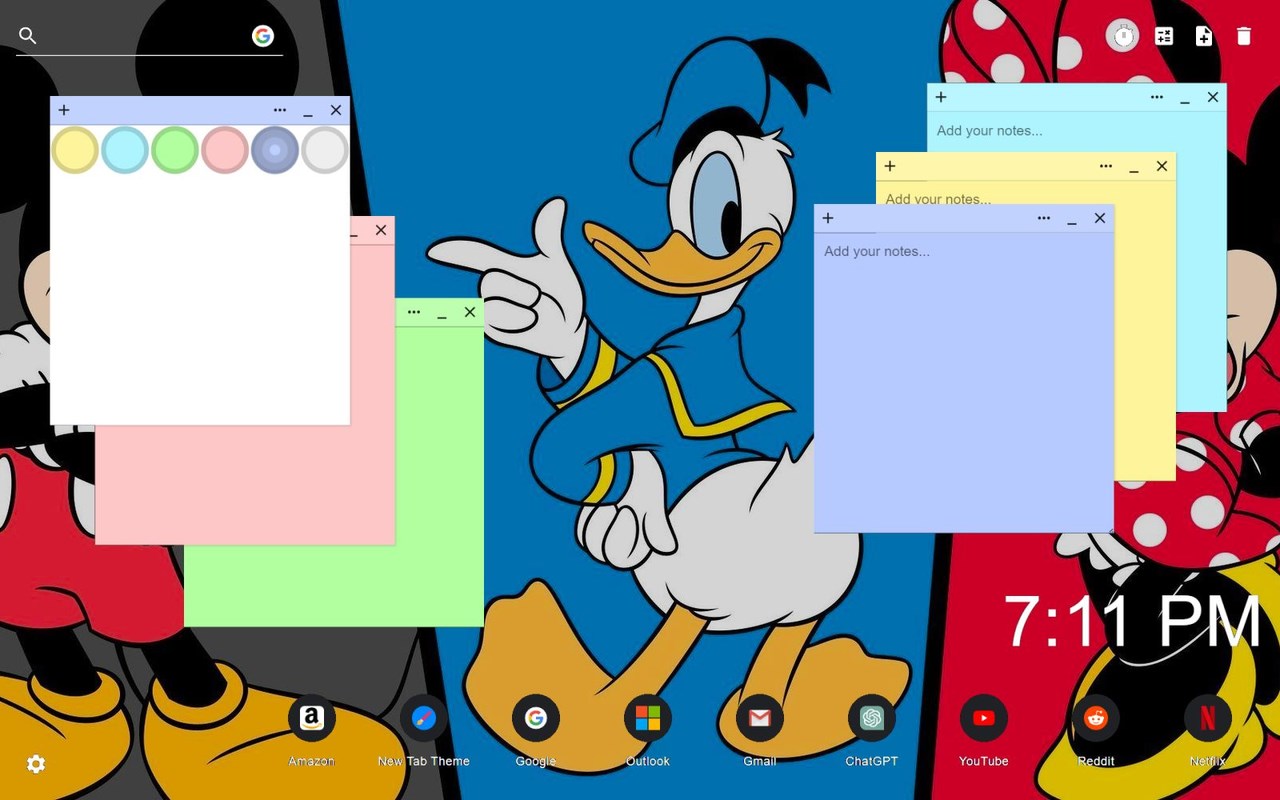Image resolution: width=1280 pixels, height=800 pixels.
Task: Pick the green note color swatch
Action: [x=175, y=150]
